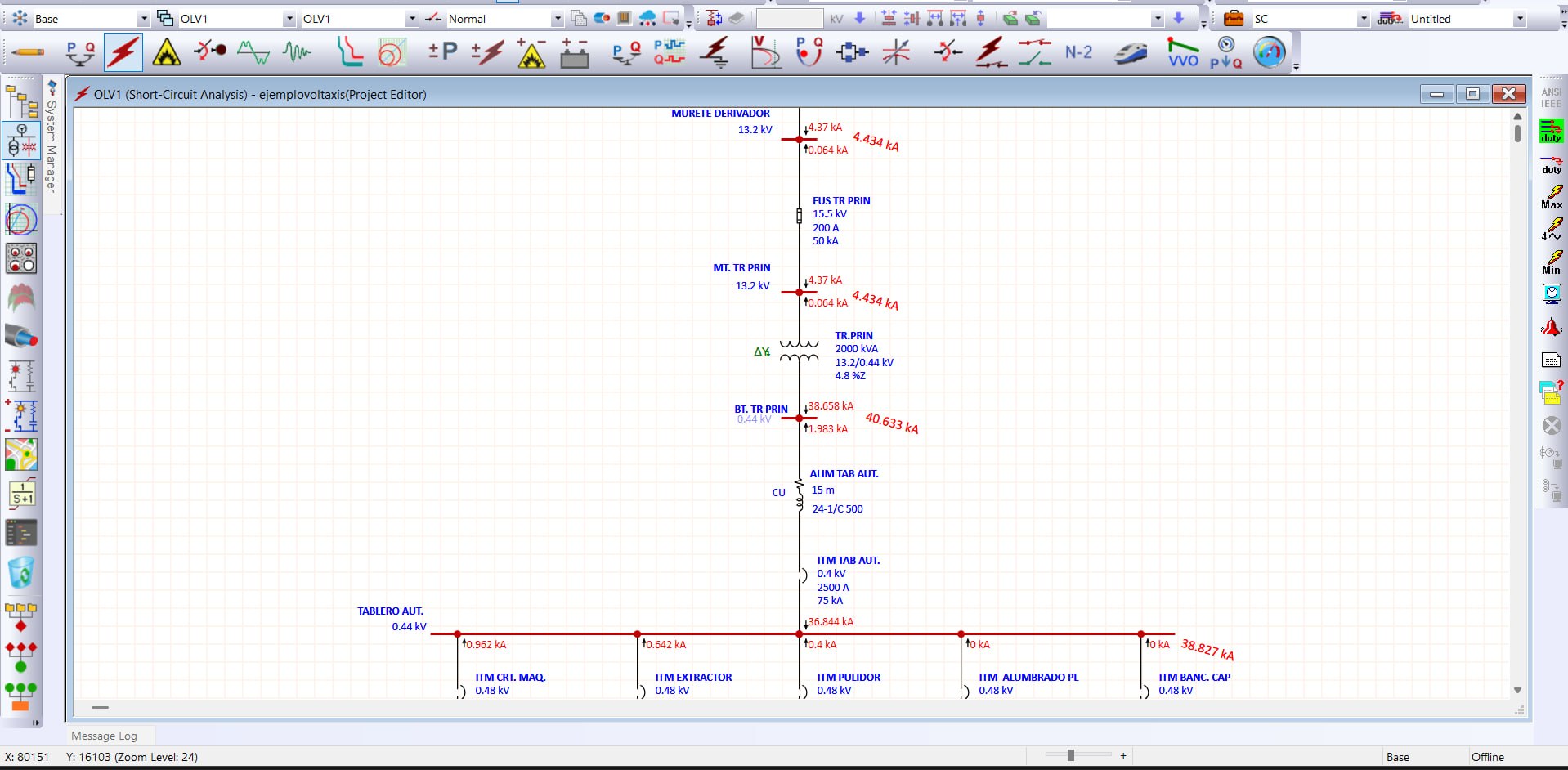Screen dimensions: 1568x770
Task: Switch to the Edit mode pencil icon
Action: point(29,52)
